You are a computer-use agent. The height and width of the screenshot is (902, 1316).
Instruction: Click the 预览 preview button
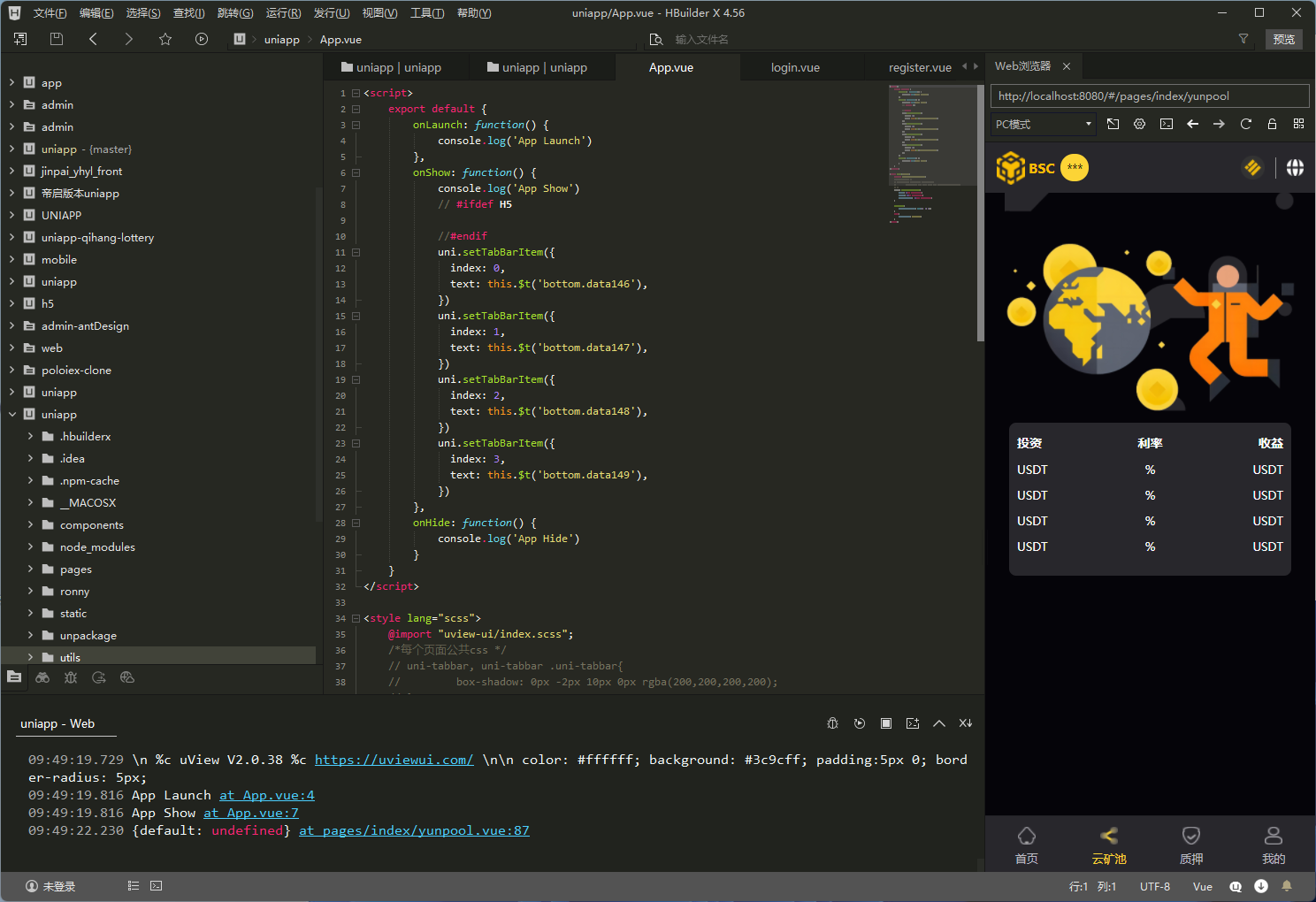(1283, 39)
